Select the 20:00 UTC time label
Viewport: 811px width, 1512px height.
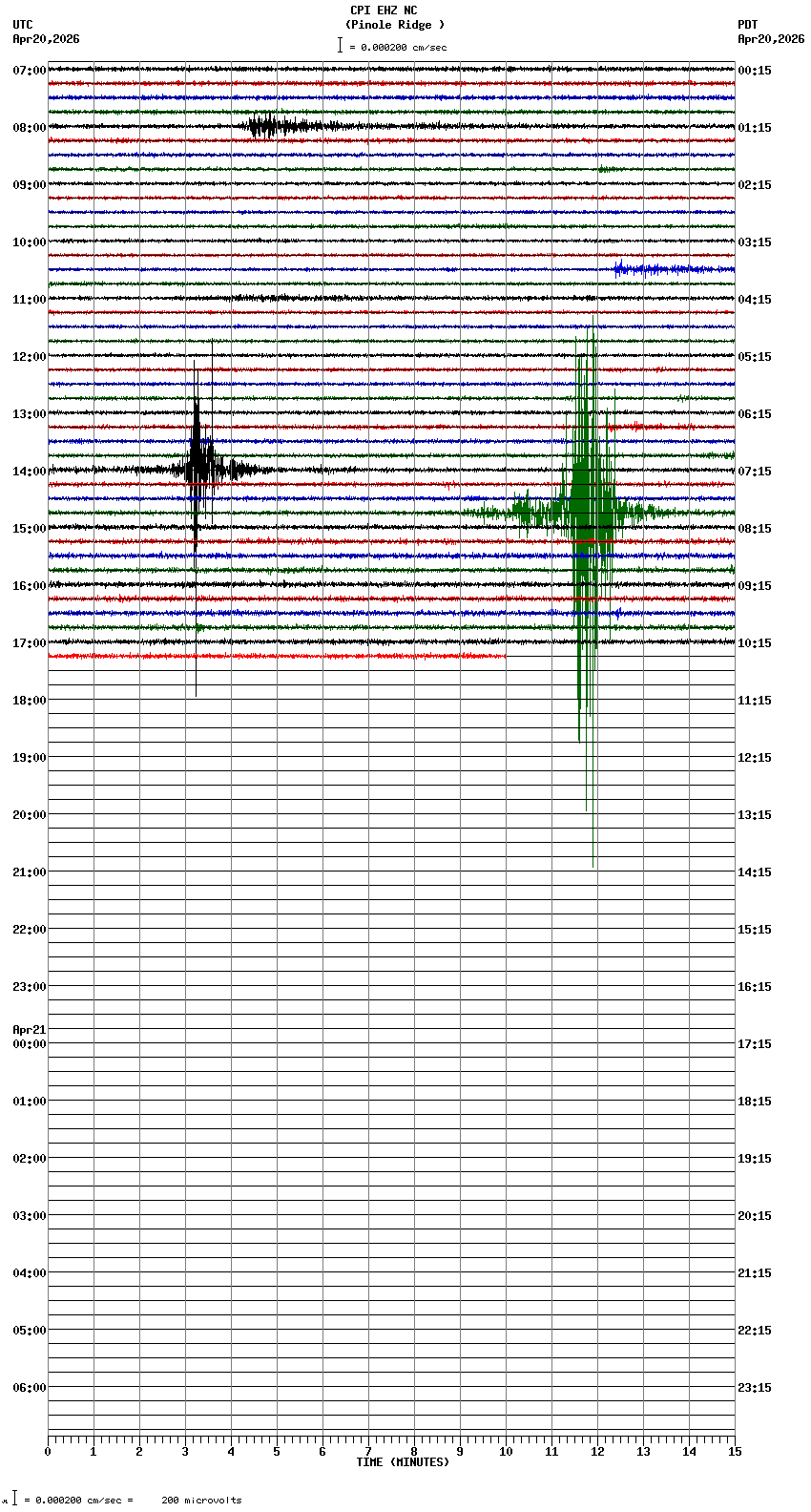30,815
